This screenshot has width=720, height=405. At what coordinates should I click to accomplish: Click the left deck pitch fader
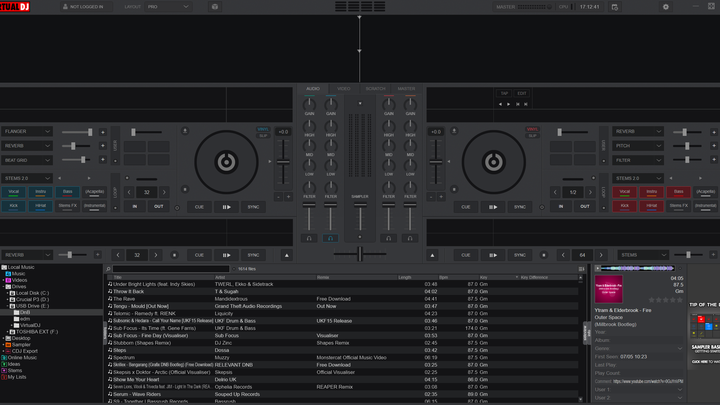click(283, 162)
